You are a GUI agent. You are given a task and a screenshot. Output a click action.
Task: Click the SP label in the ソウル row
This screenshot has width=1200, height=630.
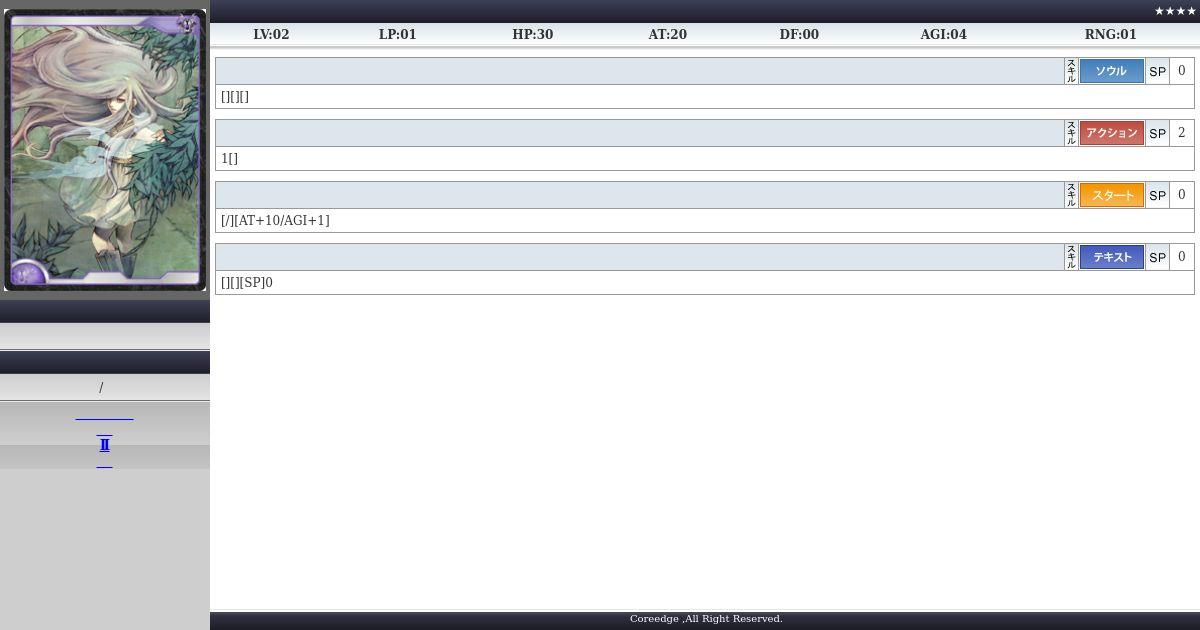point(1157,71)
